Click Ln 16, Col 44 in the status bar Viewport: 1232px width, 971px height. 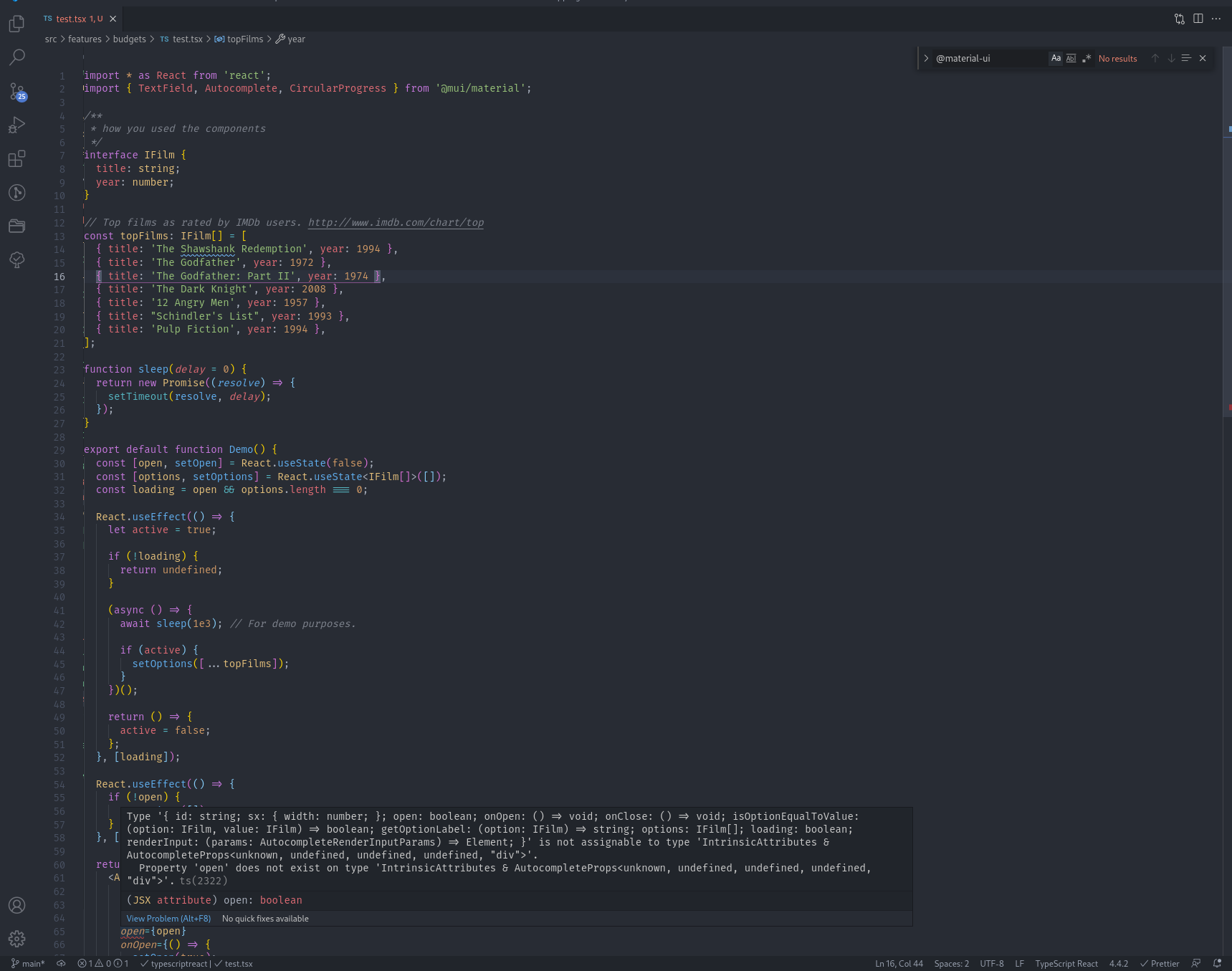898,963
